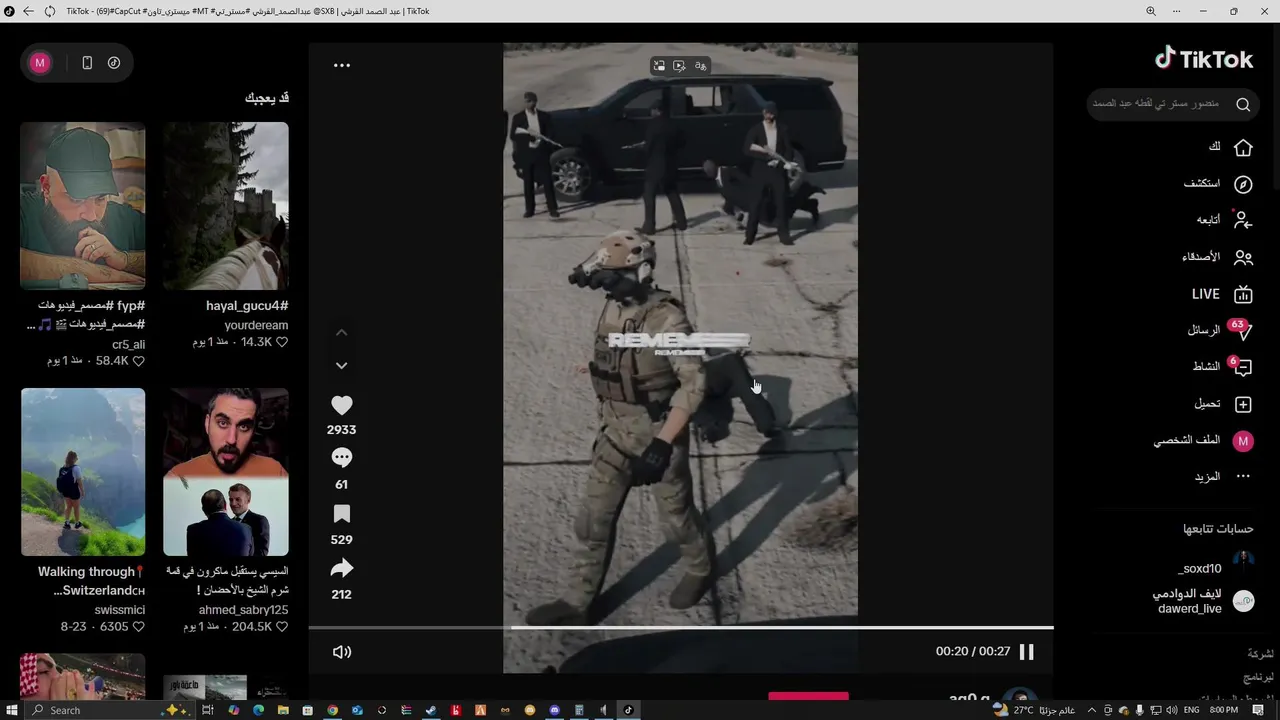Click the search magnifier icon in TikTok
This screenshot has width=1280, height=720.
1243,104
